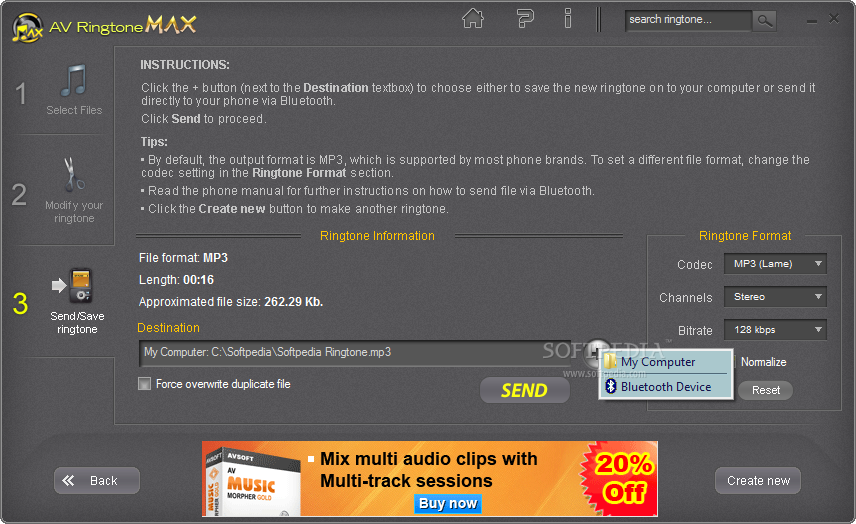856x524 pixels.
Task: Click the 20% Off badge
Action: click(x=623, y=478)
